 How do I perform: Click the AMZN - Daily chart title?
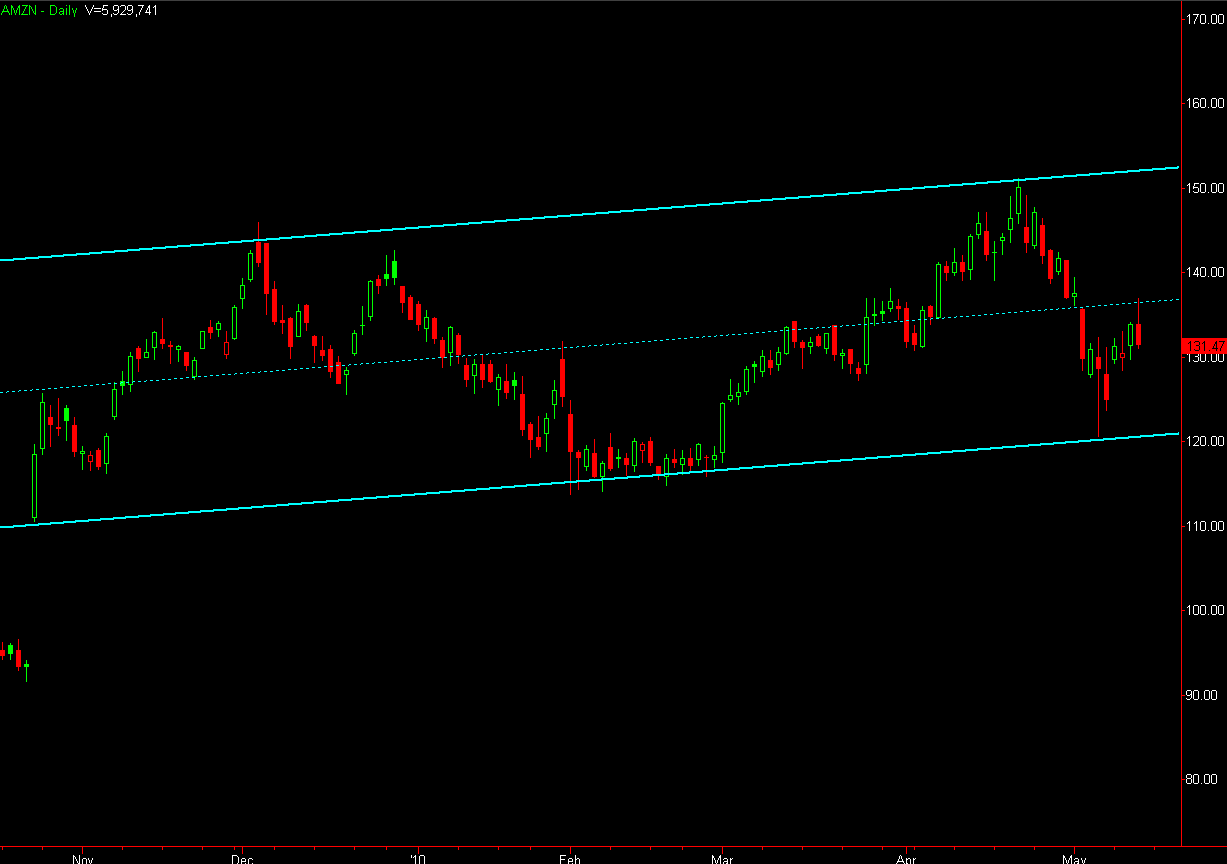(39, 10)
